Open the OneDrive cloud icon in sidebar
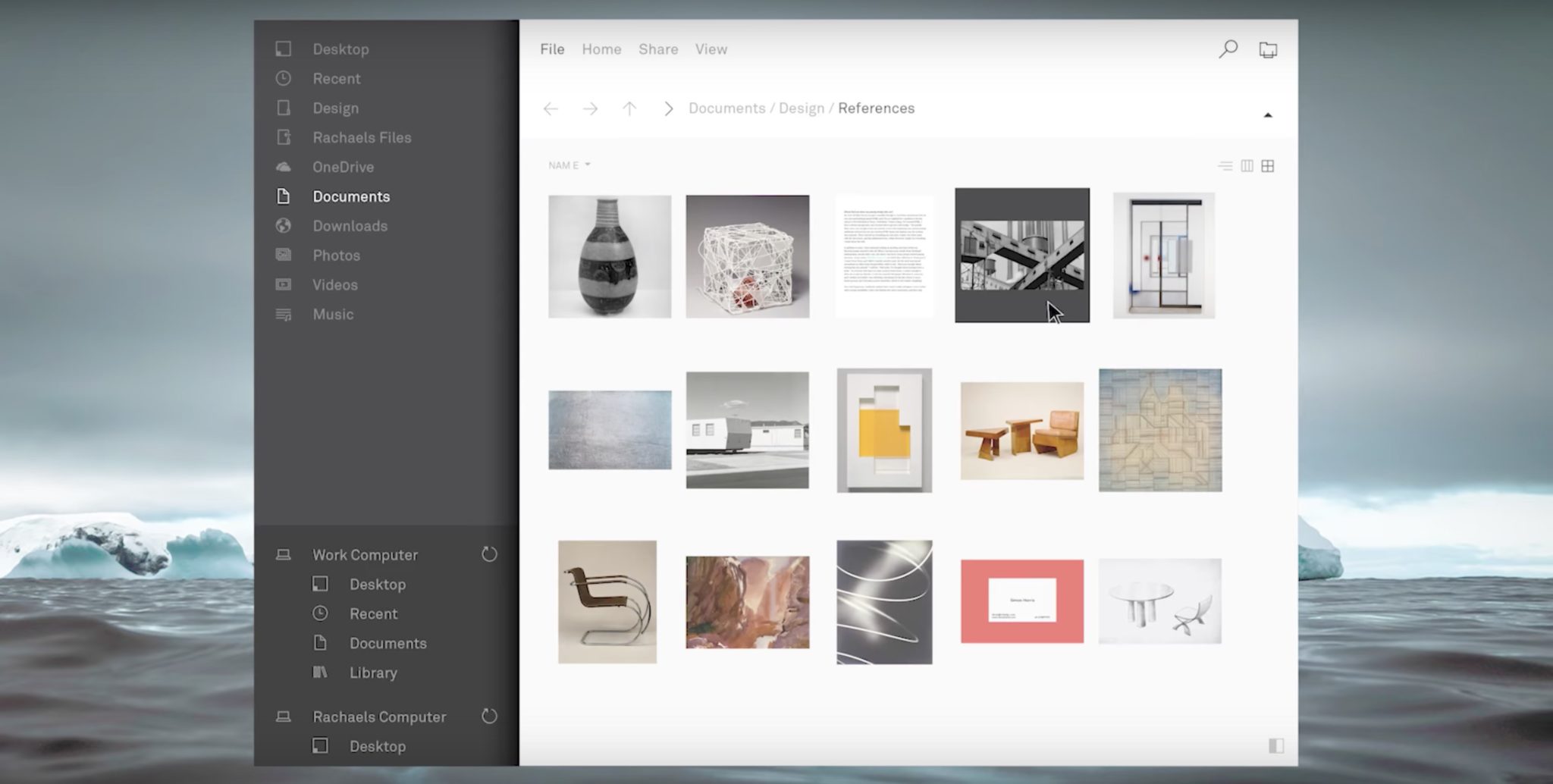Screen dimensions: 1553x784 coord(283,167)
